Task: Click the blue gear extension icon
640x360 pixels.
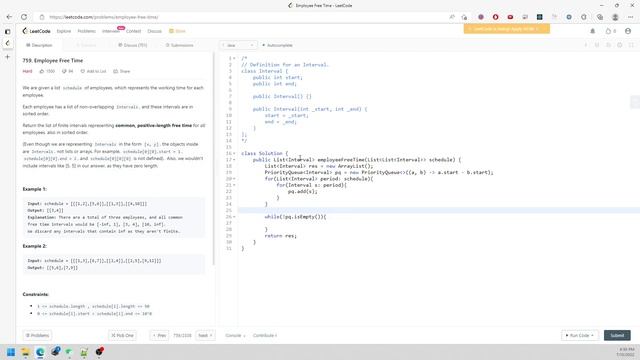Action: 569,17
